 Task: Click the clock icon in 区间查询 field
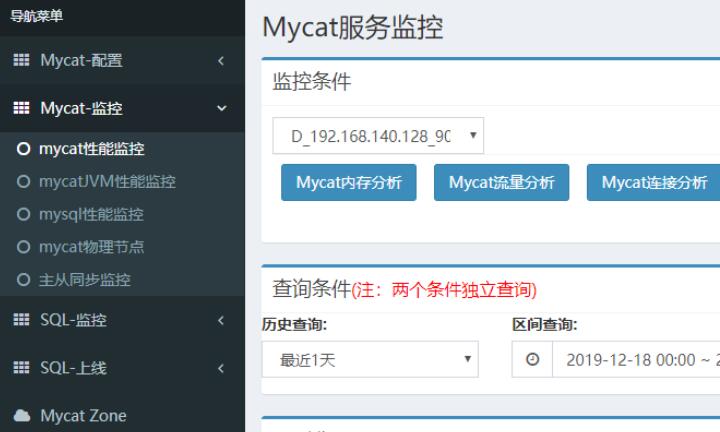(532, 359)
